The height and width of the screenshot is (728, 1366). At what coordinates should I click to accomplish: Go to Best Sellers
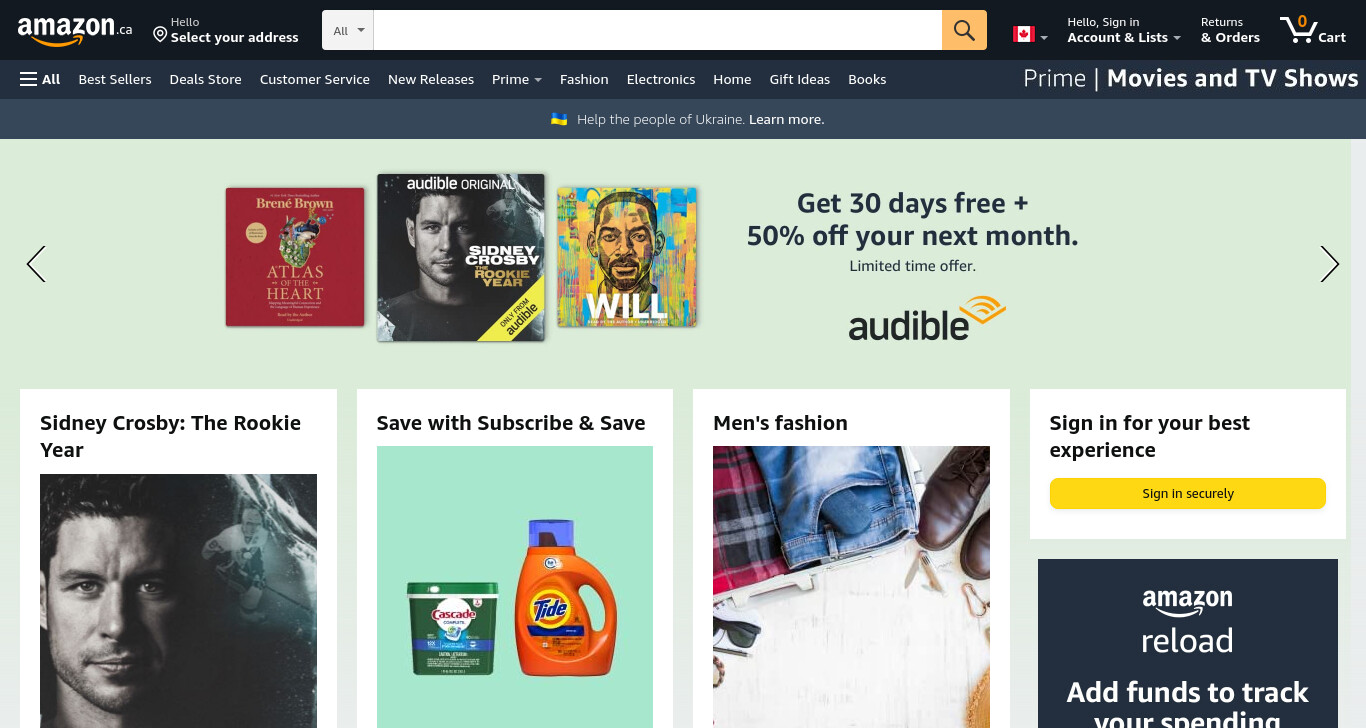[x=115, y=79]
